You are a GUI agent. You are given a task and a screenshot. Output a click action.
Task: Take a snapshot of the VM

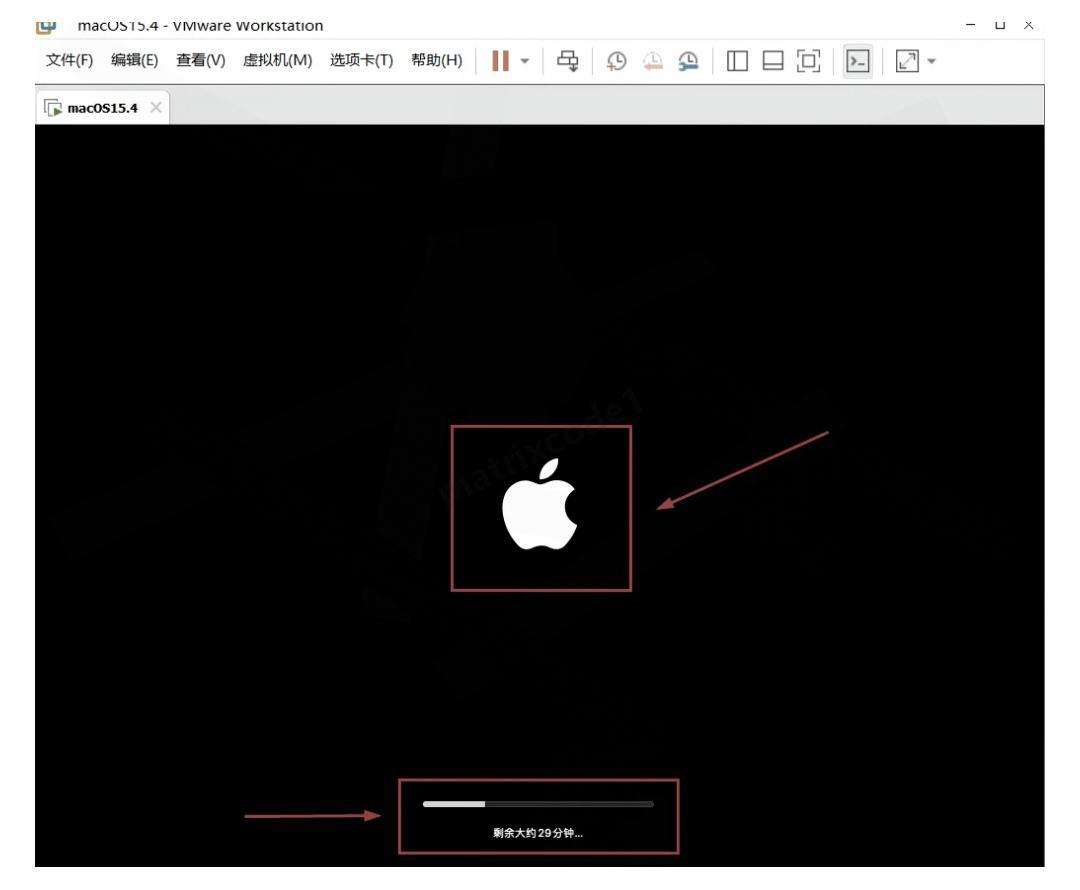click(x=616, y=61)
